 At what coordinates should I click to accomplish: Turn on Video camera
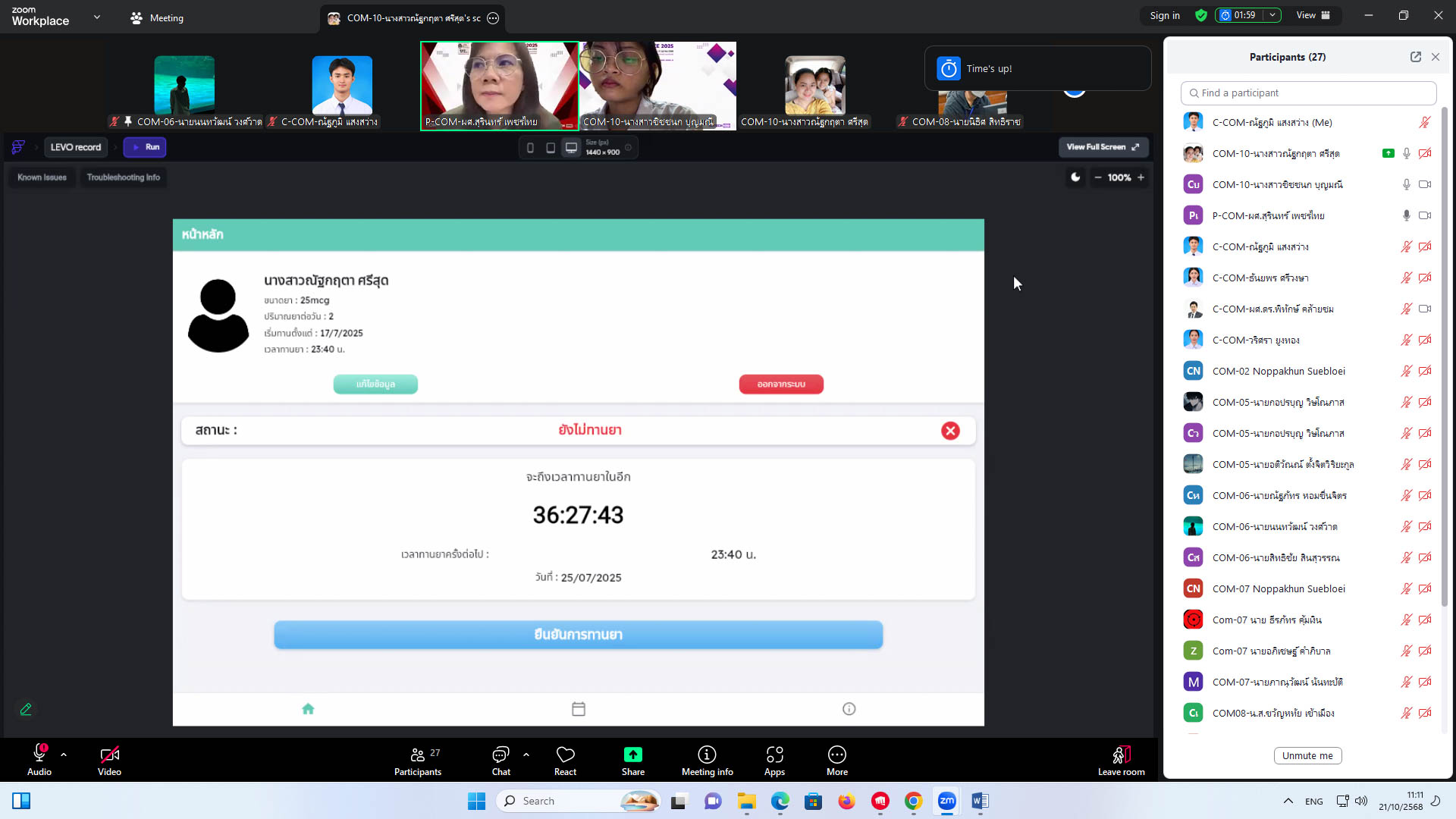[x=109, y=755]
